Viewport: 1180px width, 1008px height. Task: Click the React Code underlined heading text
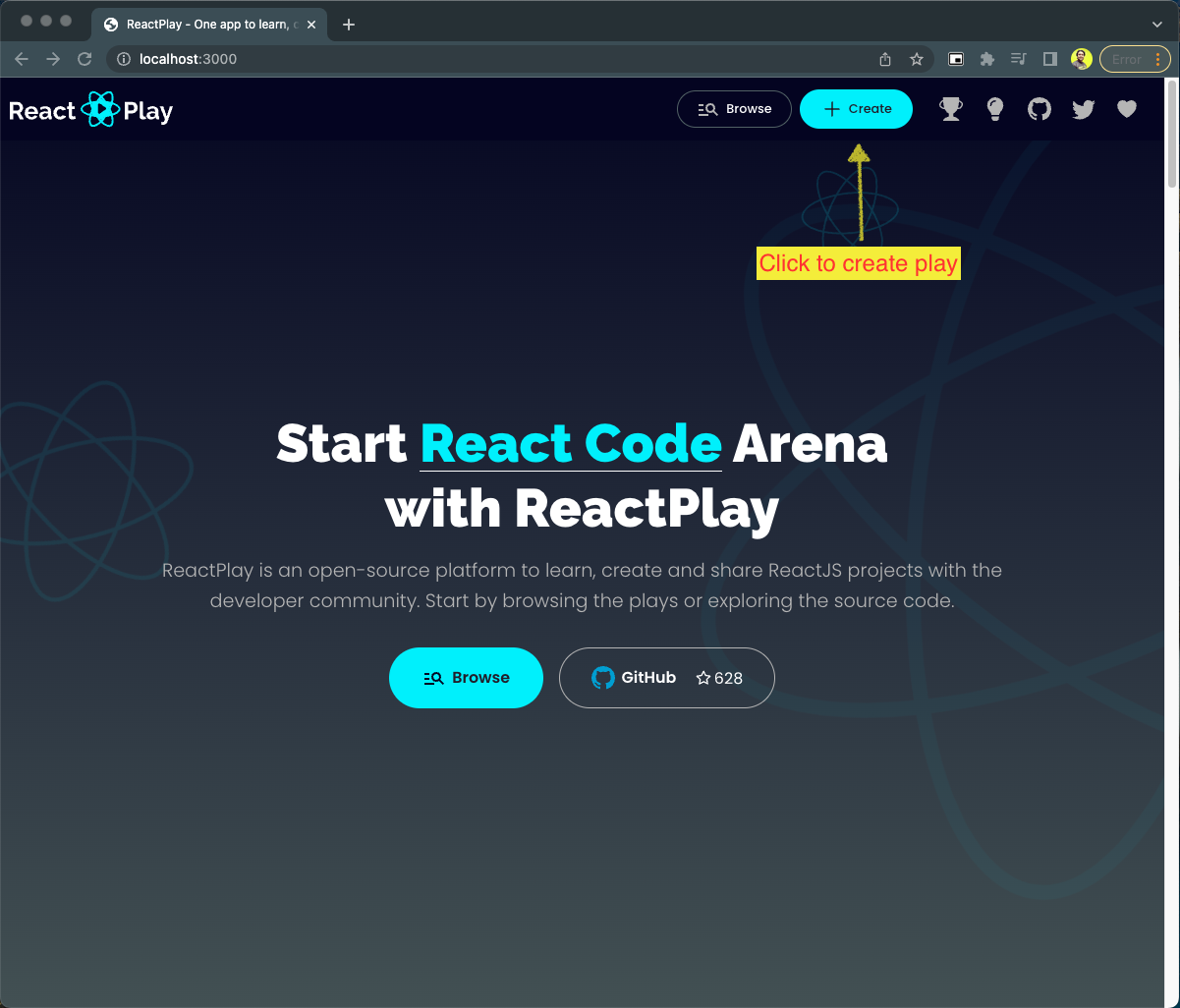tap(571, 444)
